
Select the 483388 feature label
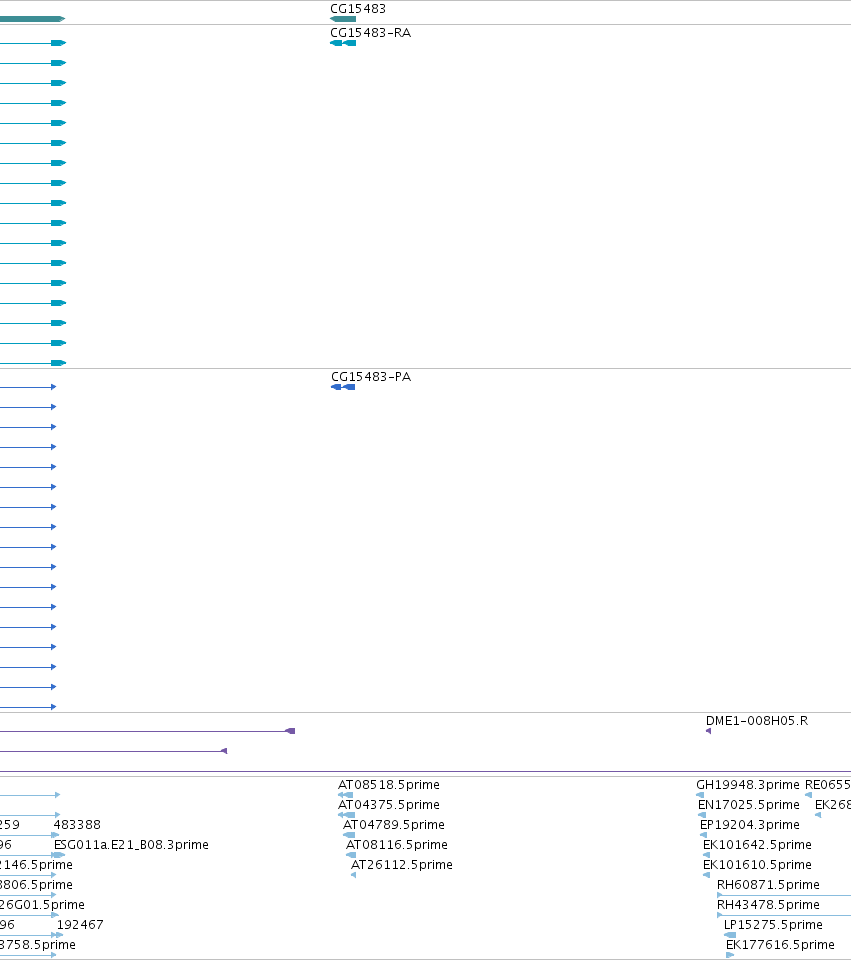pos(77,825)
